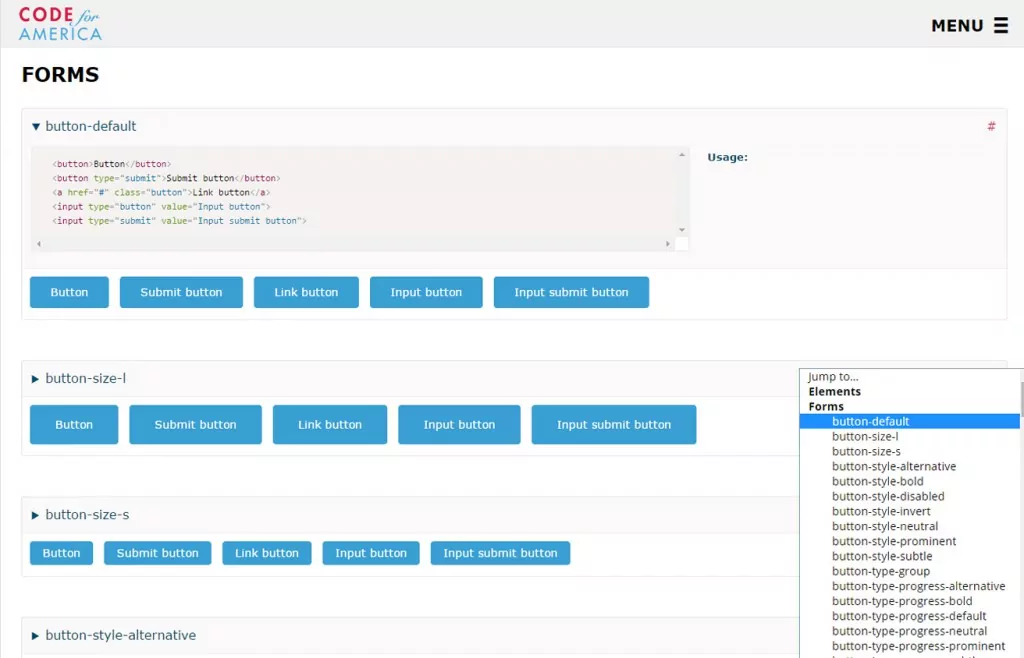Select button-style-subtle in jump list
Image resolution: width=1024 pixels, height=658 pixels.
pyautogui.click(x=909, y=557)
